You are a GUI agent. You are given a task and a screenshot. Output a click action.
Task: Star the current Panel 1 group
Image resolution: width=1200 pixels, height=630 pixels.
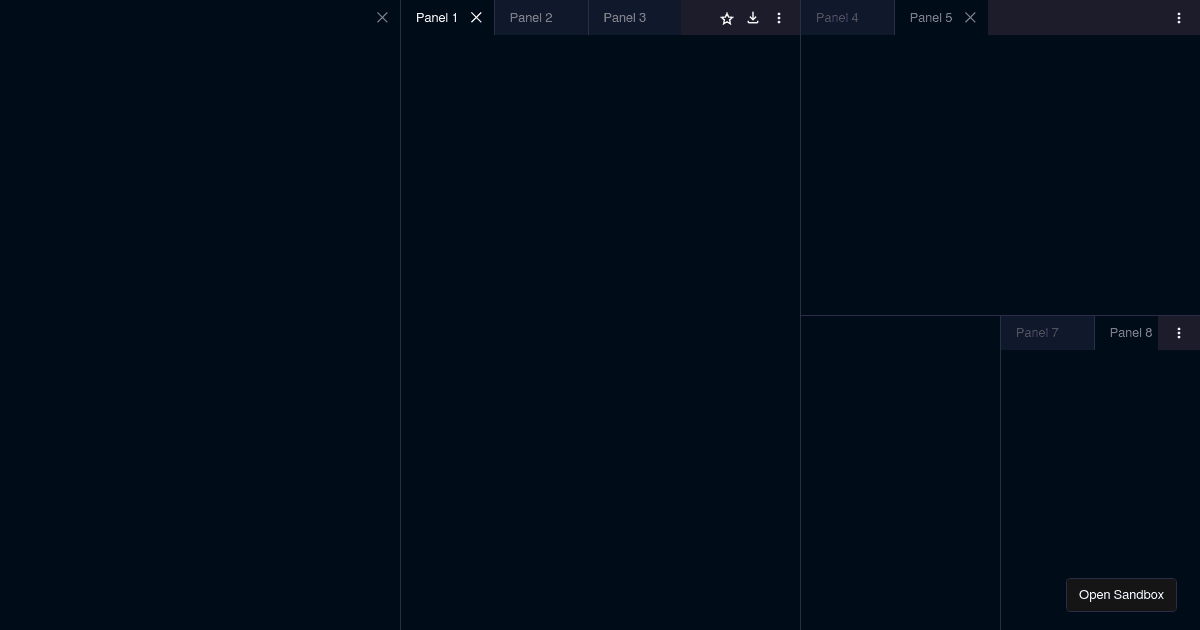pyautogui.click(x=727, y=18)
